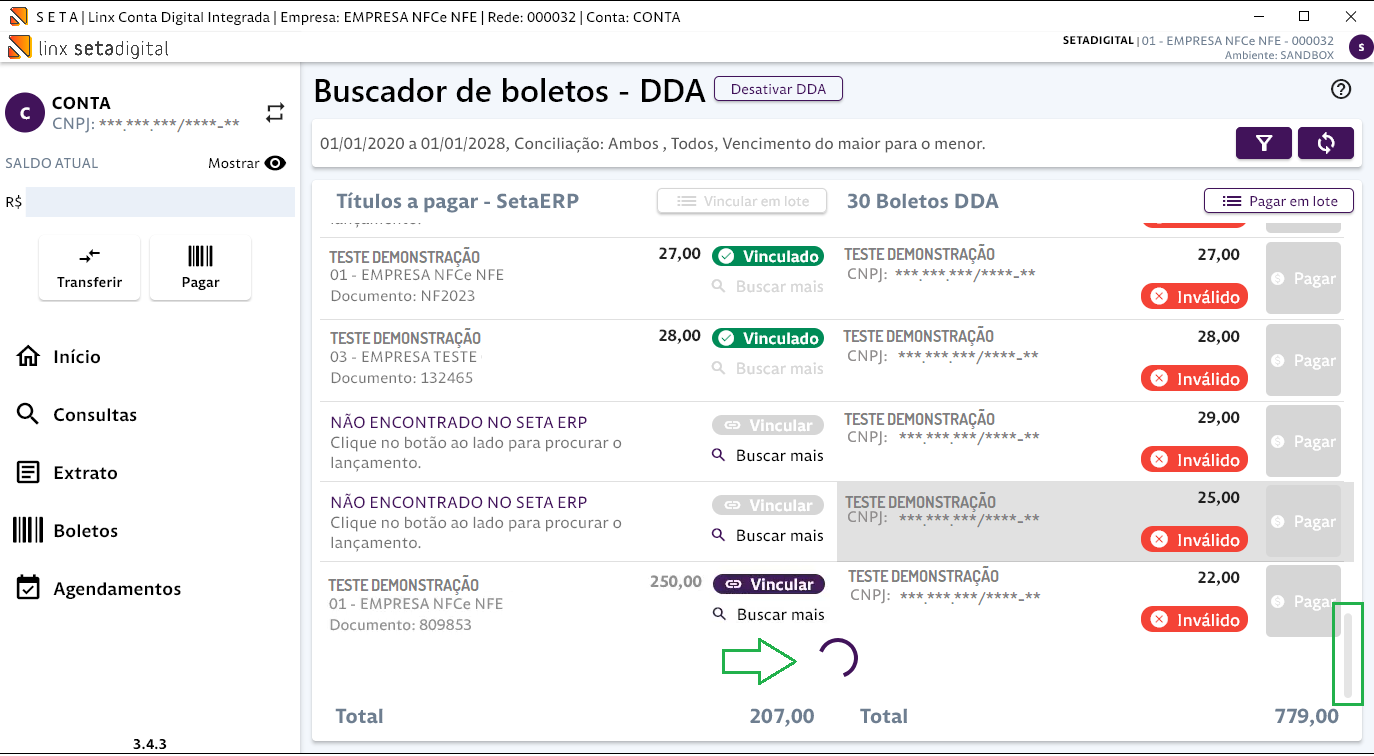Click Buscar mais for Documento NF2023
The height and width of the screenshot is (756, 1374).
tap(768, 287)
